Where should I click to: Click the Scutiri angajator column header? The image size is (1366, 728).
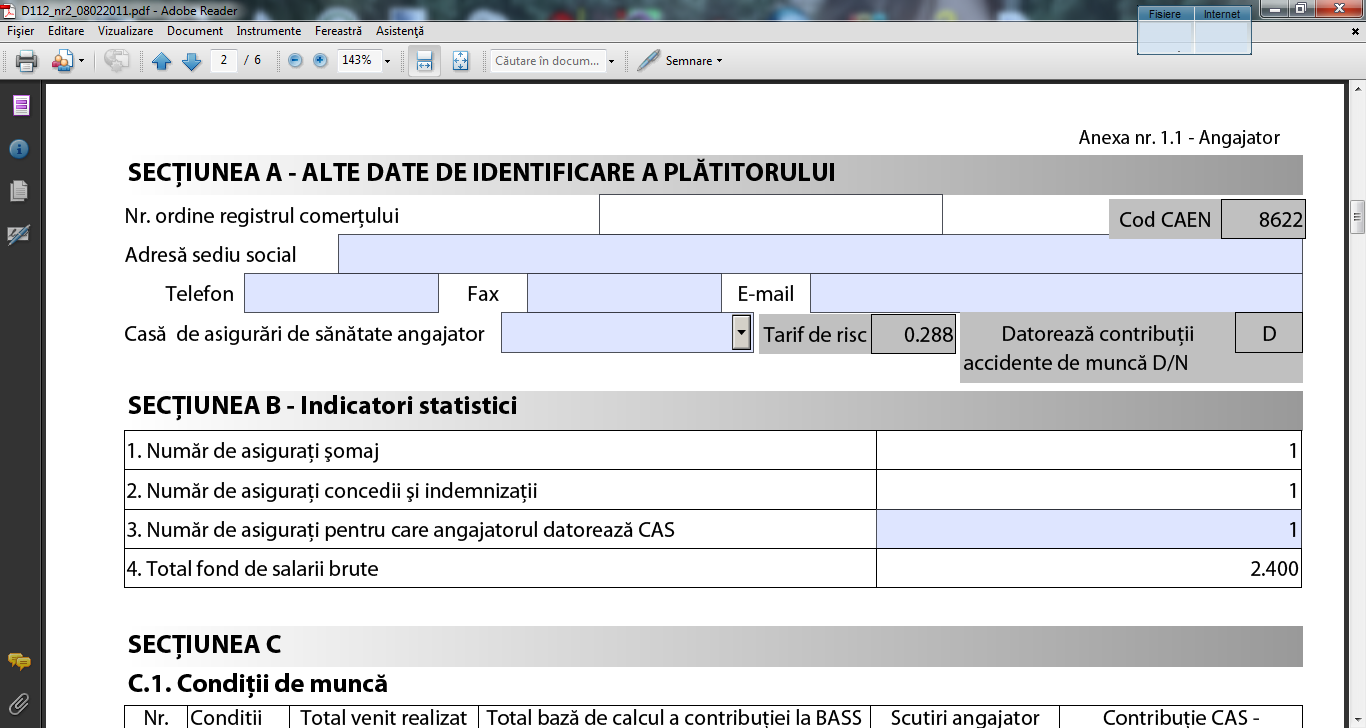pos(965,717)
